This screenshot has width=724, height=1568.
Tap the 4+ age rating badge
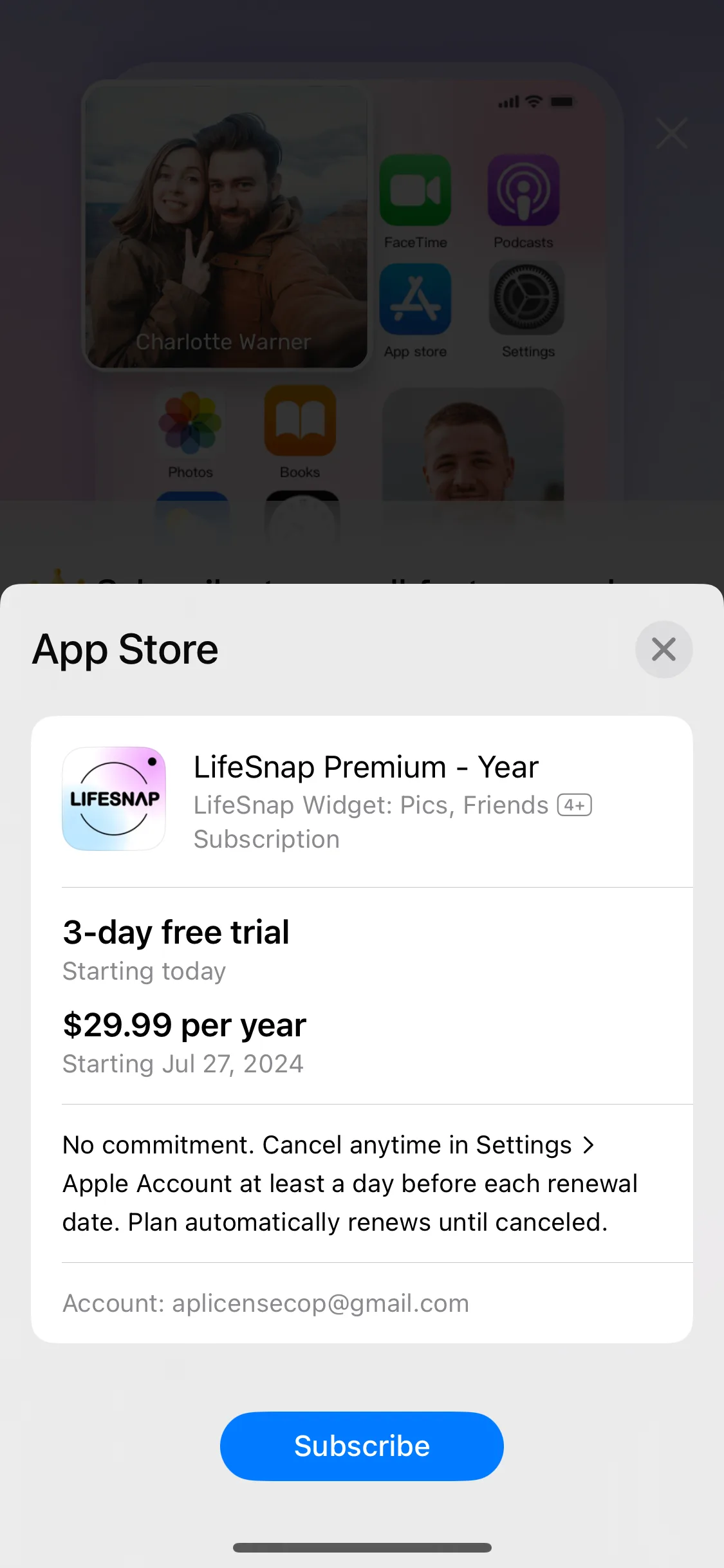point(574,805)
